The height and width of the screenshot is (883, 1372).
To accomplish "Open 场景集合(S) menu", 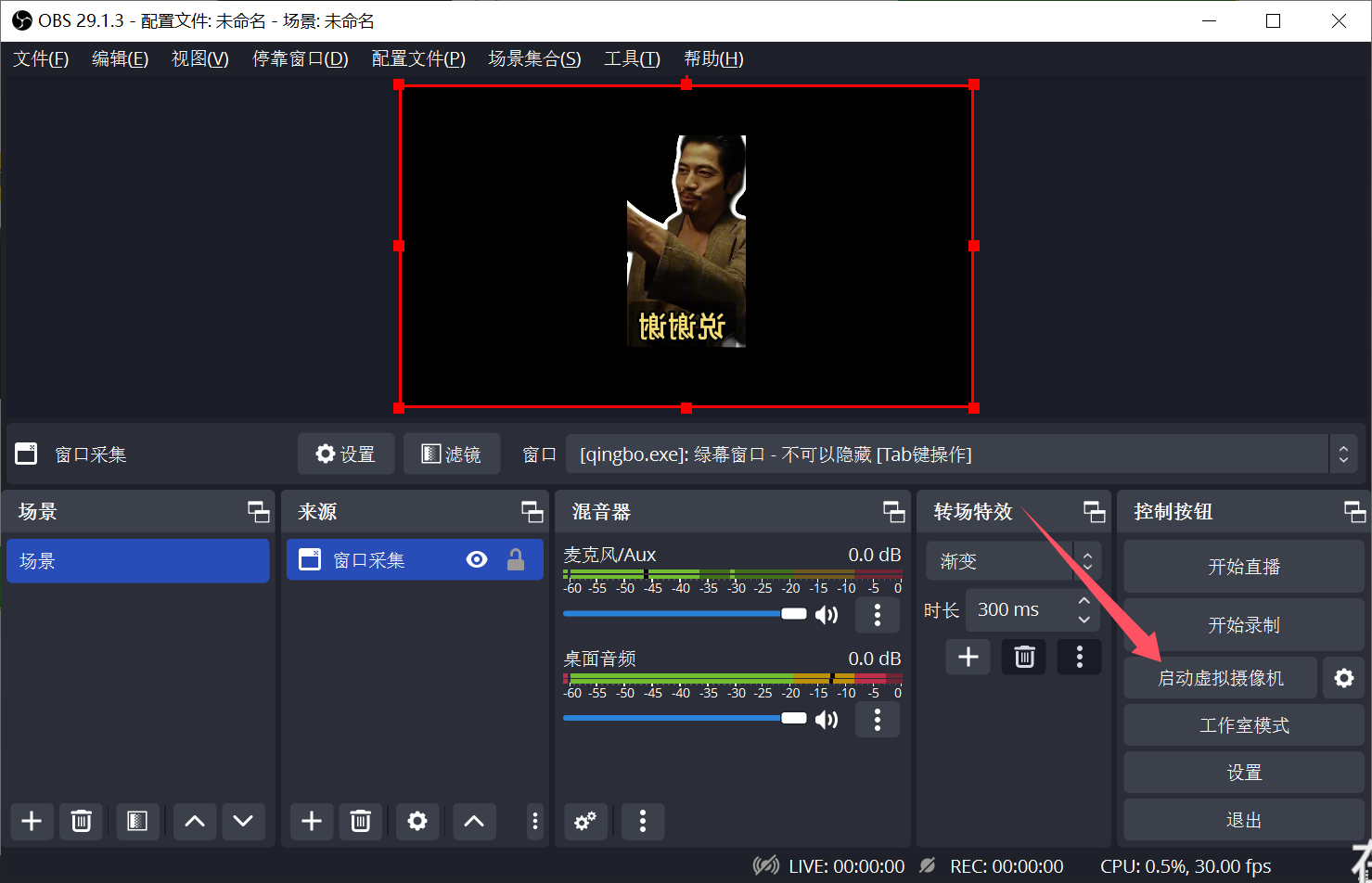I will [x=534, y=59].
